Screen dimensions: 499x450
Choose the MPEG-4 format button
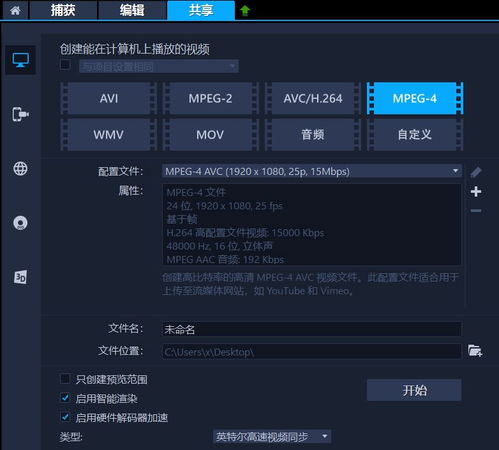pos(415,98)
